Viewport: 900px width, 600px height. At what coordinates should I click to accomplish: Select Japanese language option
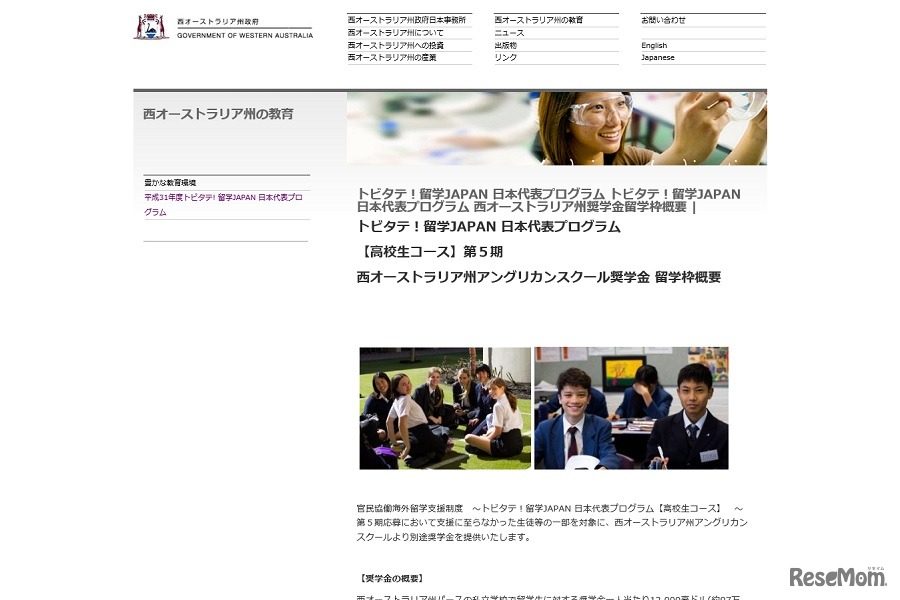[657, 57]
